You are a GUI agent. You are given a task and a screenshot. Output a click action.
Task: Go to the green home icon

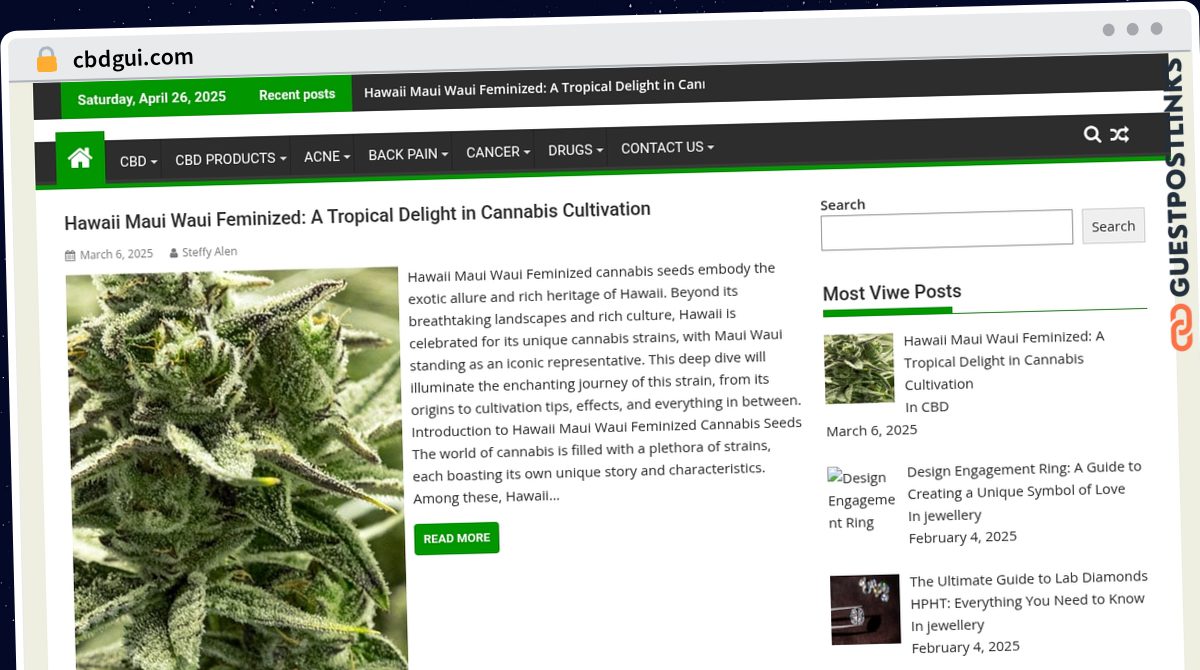[x=80, y=158]
